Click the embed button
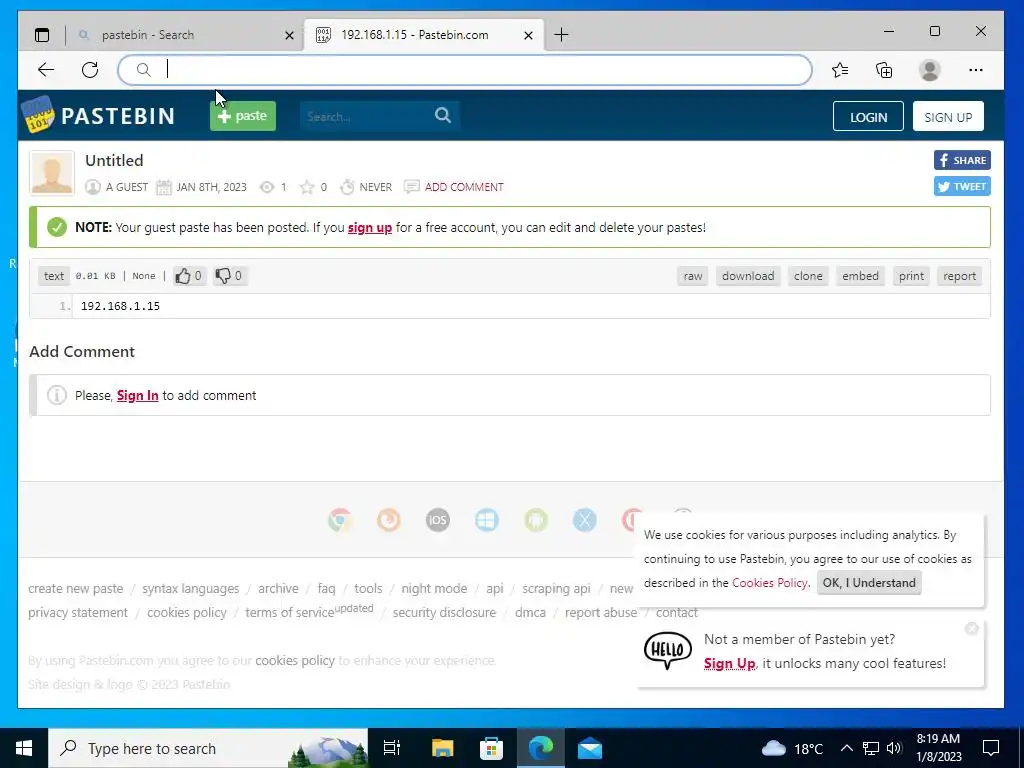1024x768 pixels. [860, 276]
